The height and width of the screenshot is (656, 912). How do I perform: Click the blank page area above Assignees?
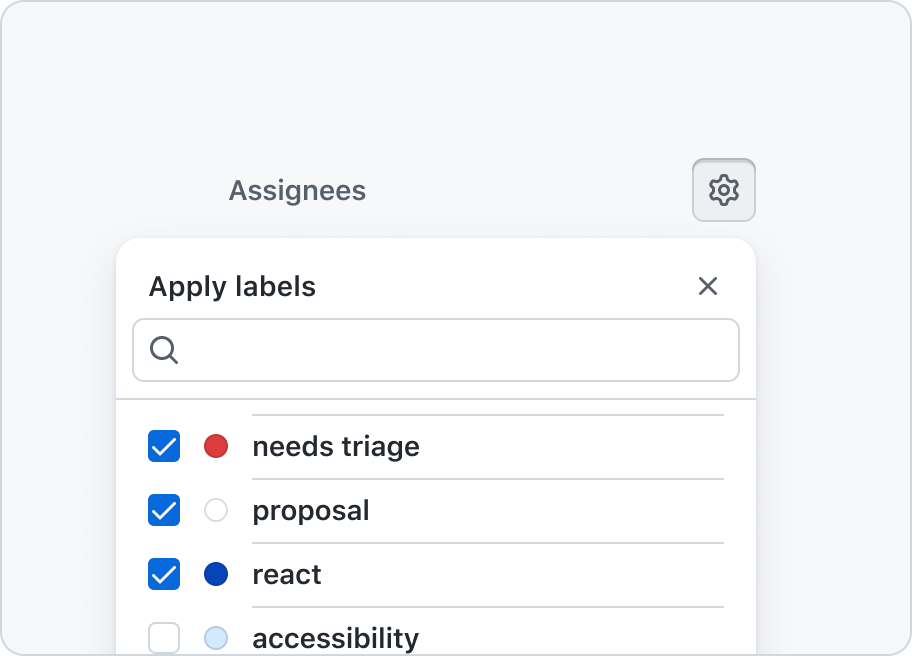point(456,76)
